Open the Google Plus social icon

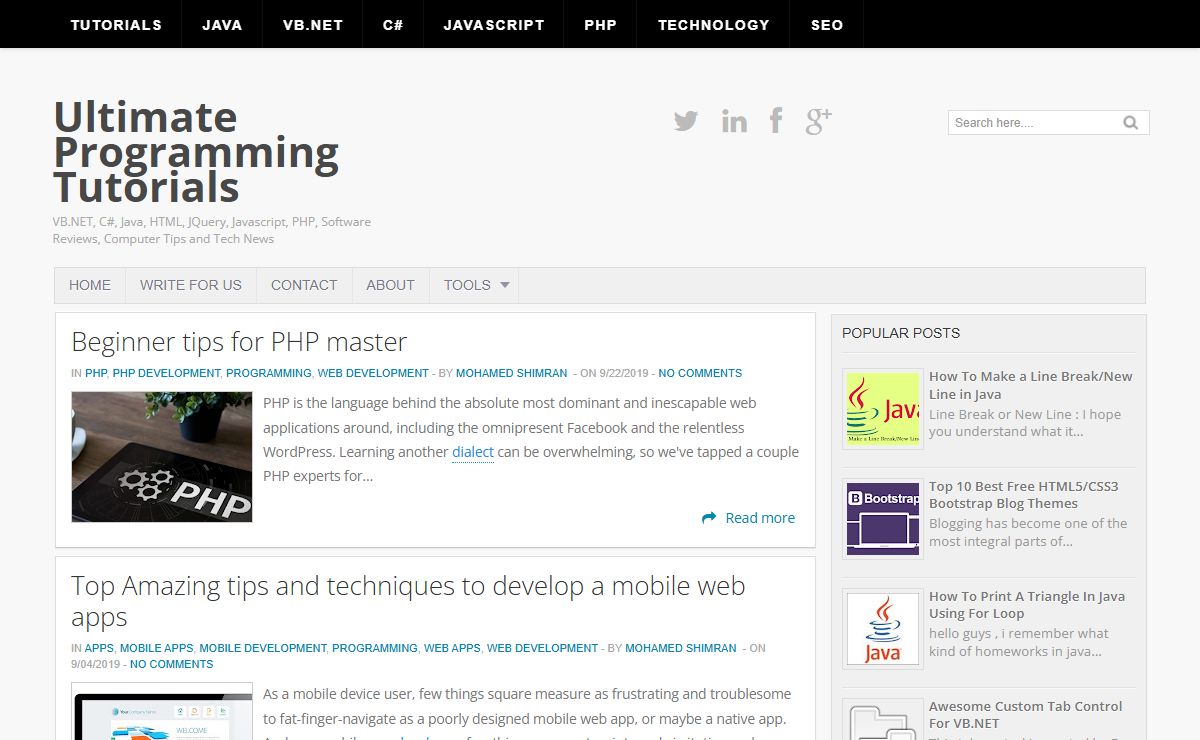[x=818, y=121]
